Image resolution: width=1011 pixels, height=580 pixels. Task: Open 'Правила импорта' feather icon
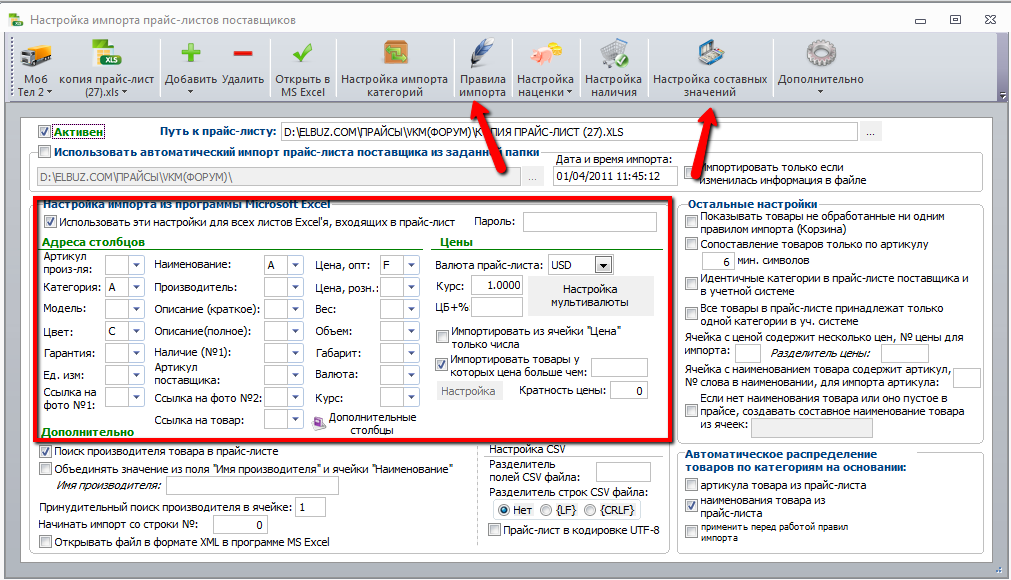pos(482,53)
